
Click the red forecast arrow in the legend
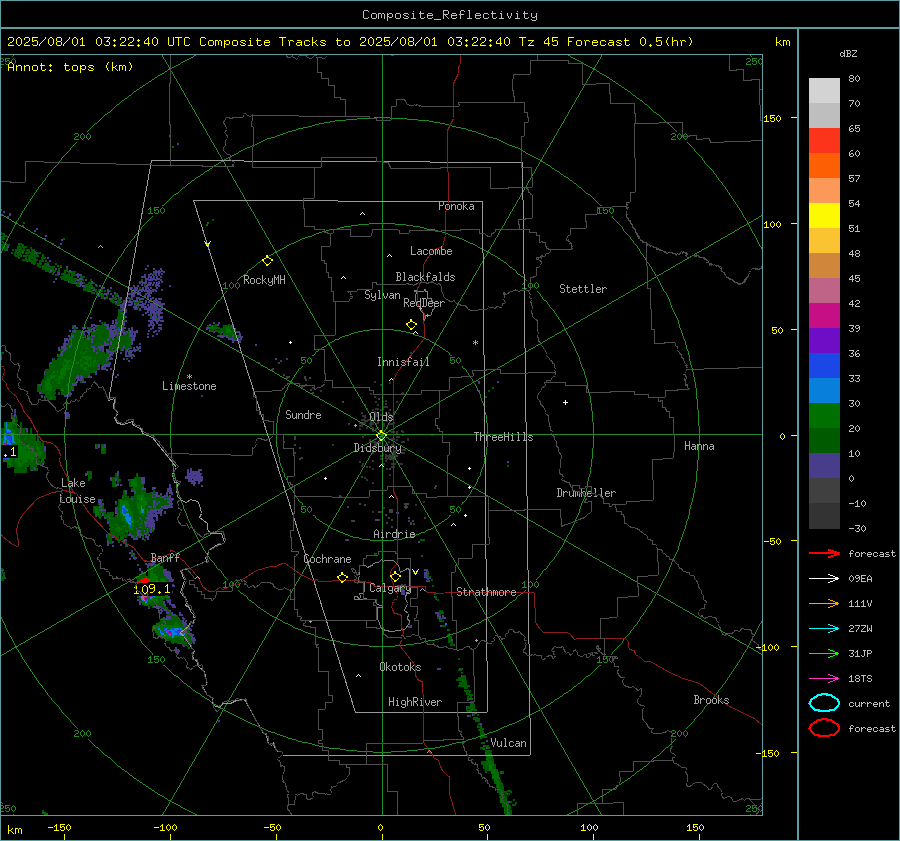[824, 553]
